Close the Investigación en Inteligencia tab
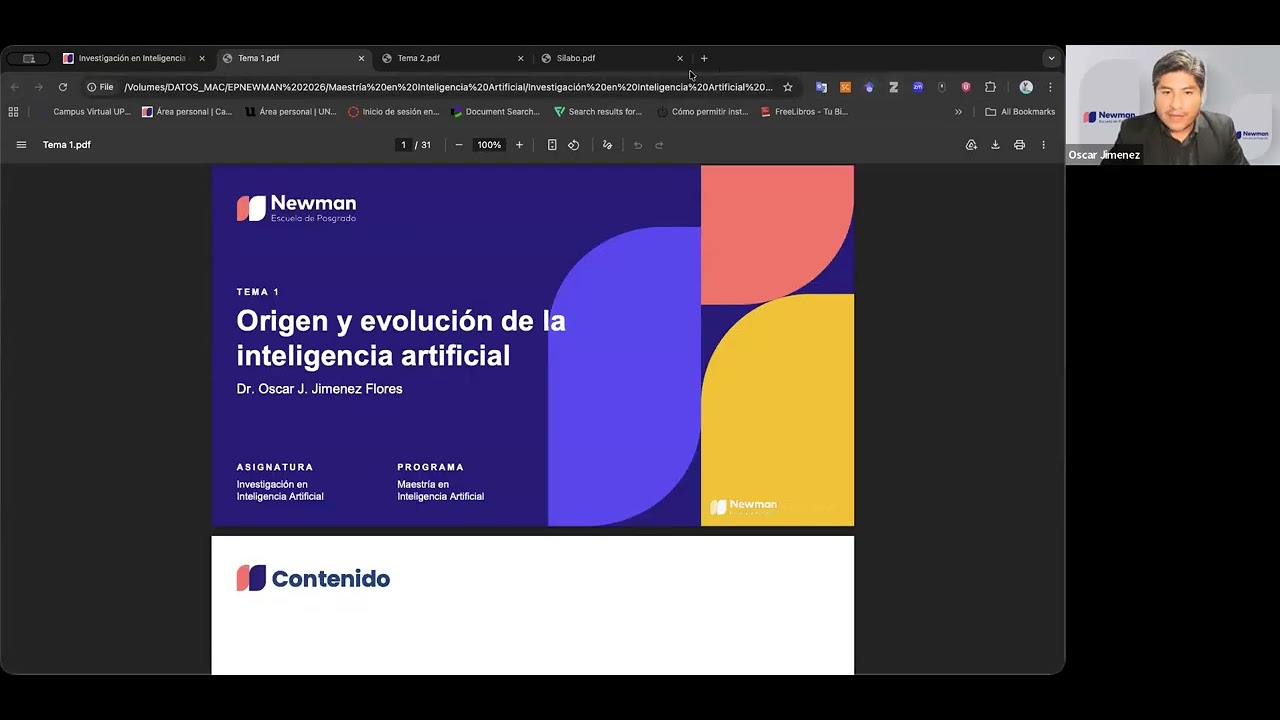 click(202, 58)
